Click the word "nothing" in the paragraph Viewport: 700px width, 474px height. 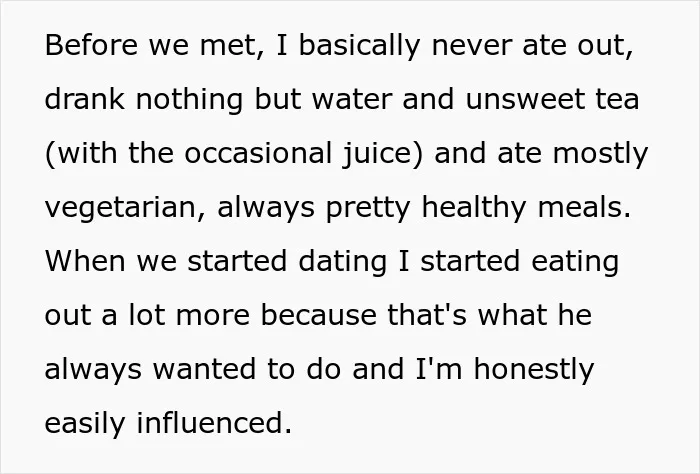[x=189, y=101]
